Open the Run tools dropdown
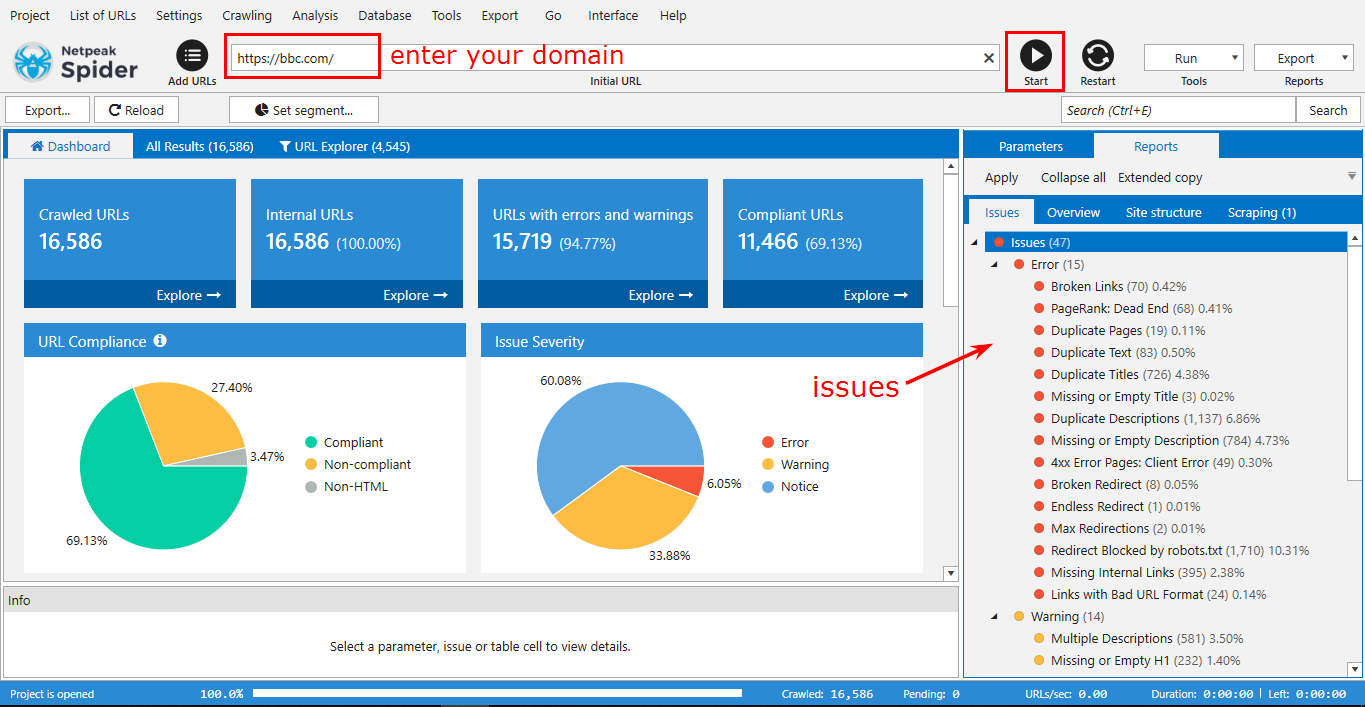 (x=1193, y=58)
